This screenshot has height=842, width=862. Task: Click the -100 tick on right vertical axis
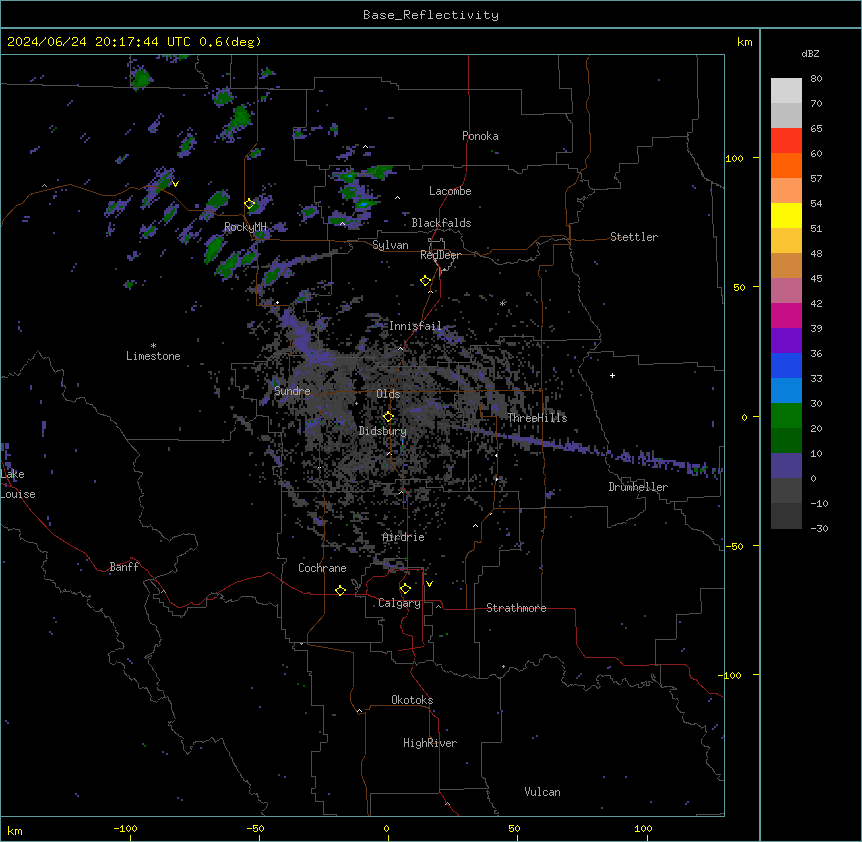731,675
